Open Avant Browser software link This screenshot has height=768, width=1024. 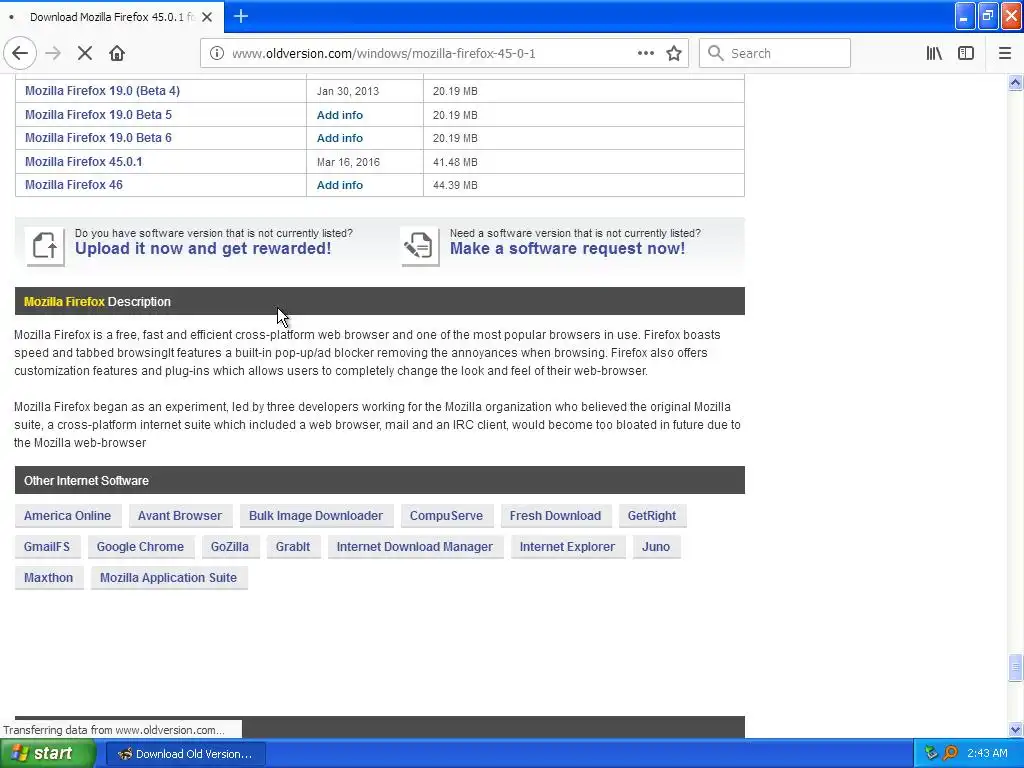(180, 515)
